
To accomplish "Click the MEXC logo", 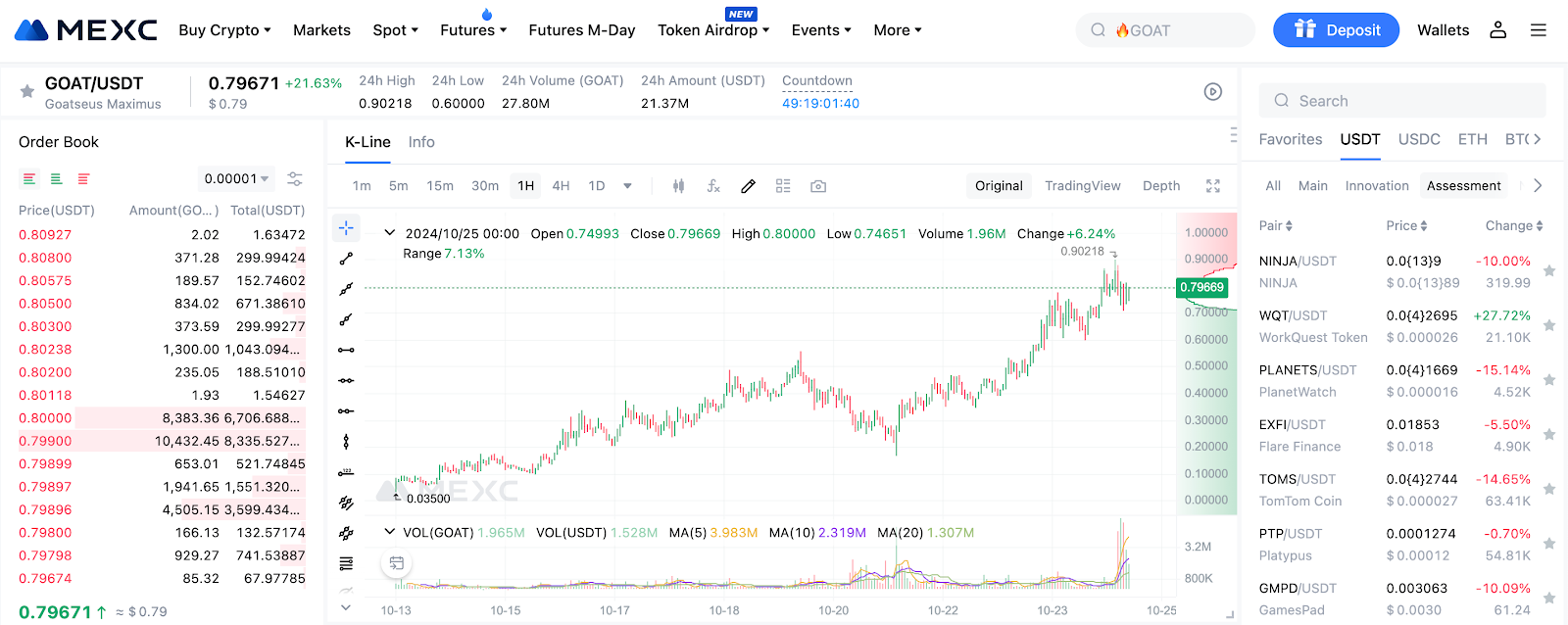I will coord(86,30).
